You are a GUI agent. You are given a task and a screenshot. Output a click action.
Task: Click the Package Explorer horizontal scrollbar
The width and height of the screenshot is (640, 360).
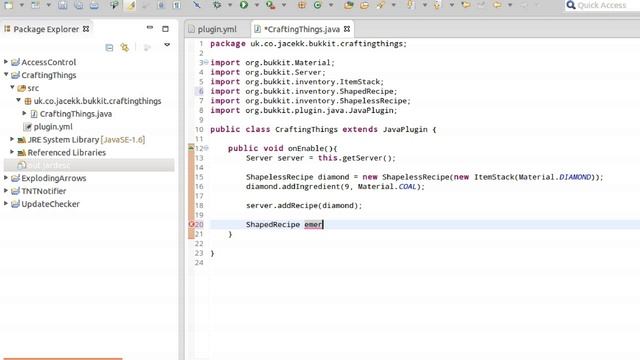click(63, 358)
